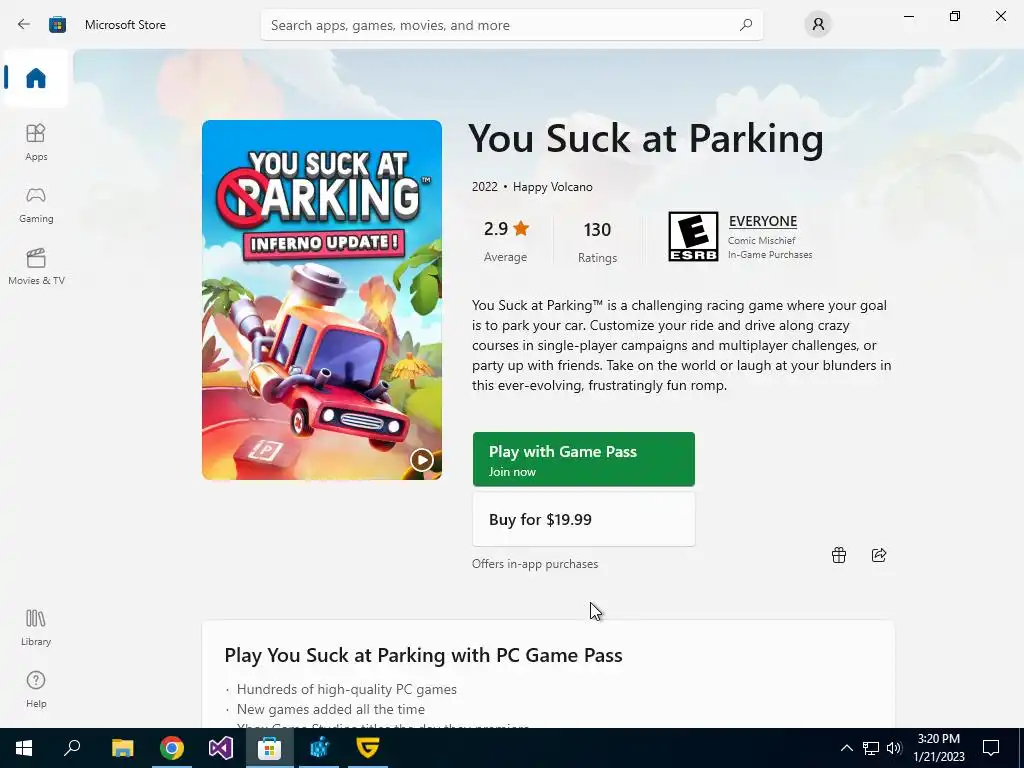Open the Library in the sidebar
Image resolution: width=1024 pixels, height=768 pixels.
tap(36, 627)
